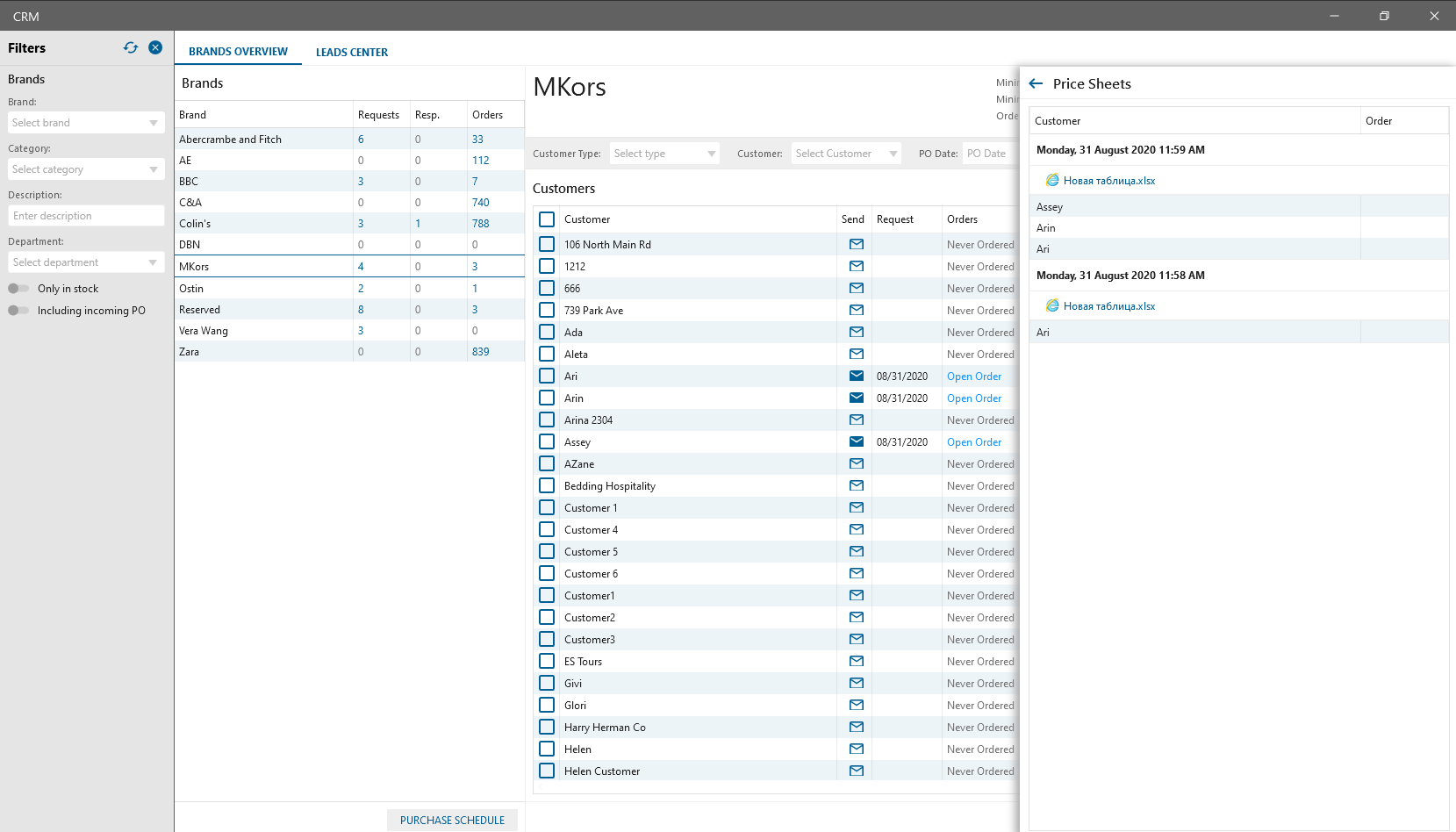Viewport: 1456px width, 832px height.
Task: Open the Select brand dropdown
Action: 86,123
